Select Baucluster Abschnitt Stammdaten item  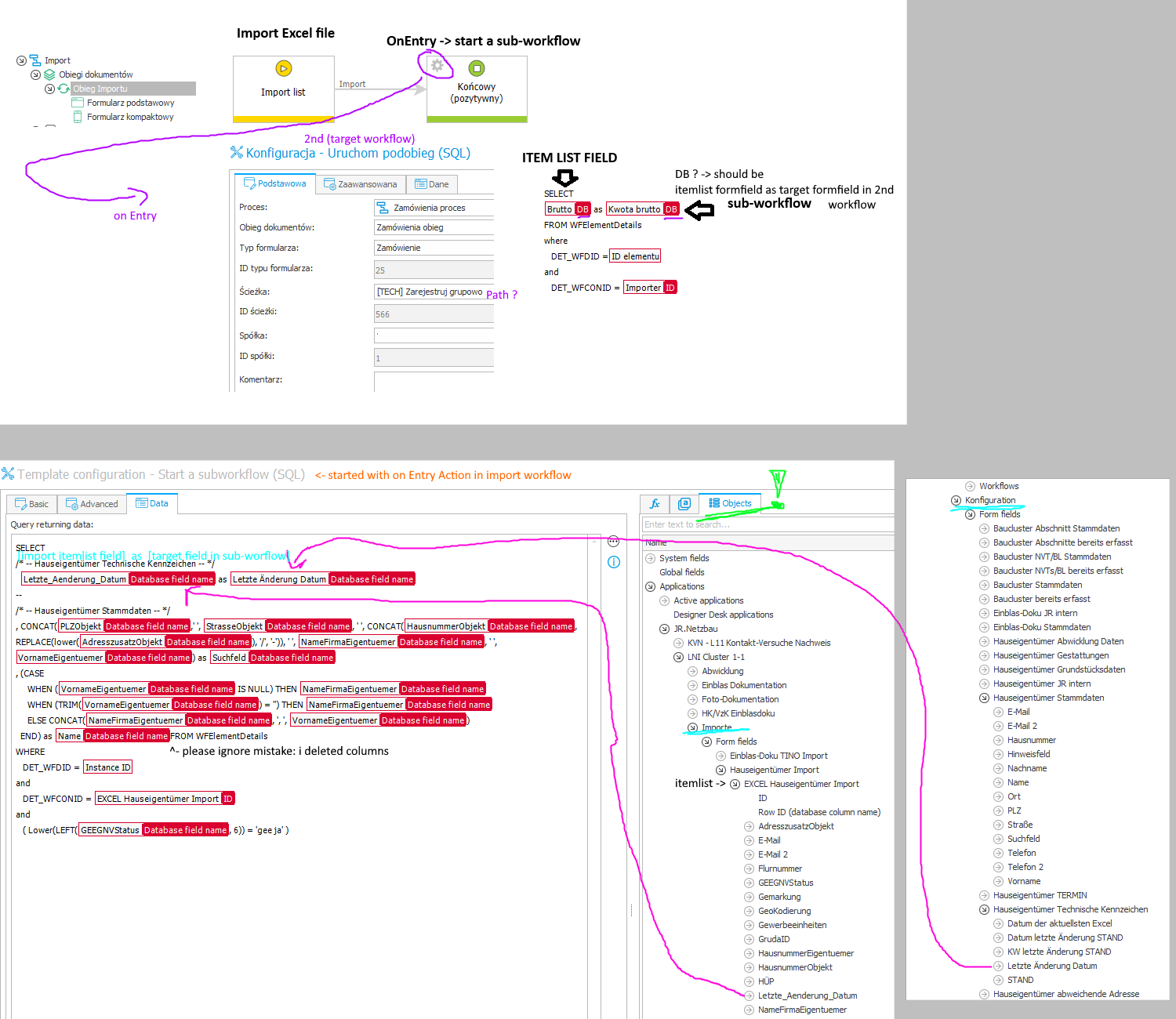(1056, 528)
